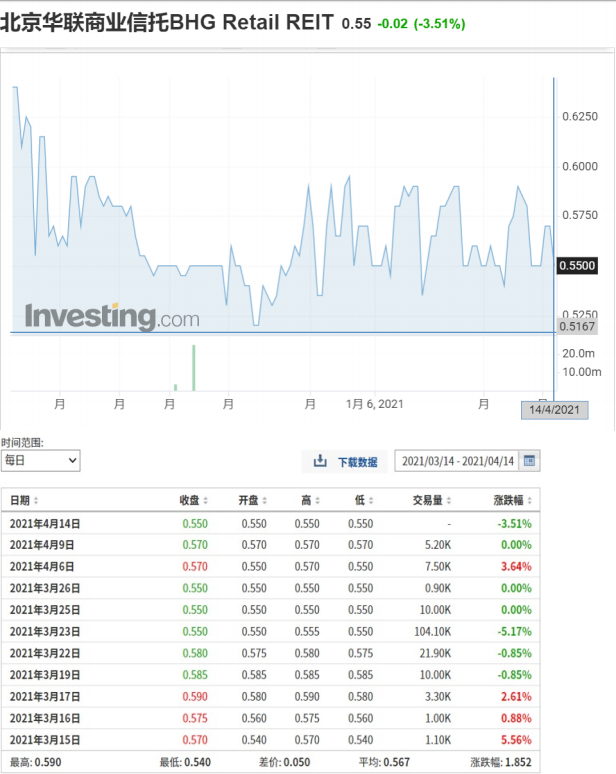Viewport: 616px width, 774px height.
Task: Select the 2021年3月25日 row date
Action: click(x=45, y=610)
